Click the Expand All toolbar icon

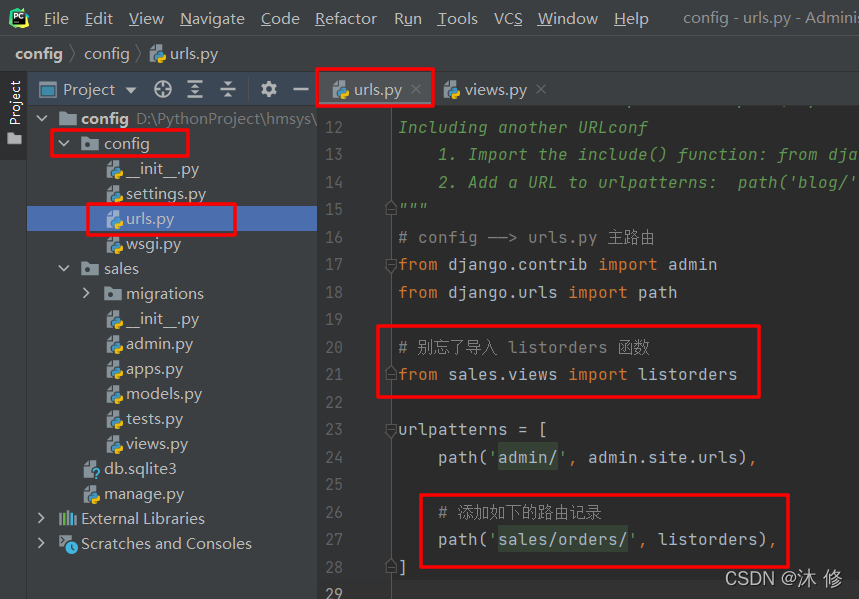[195, 89]
